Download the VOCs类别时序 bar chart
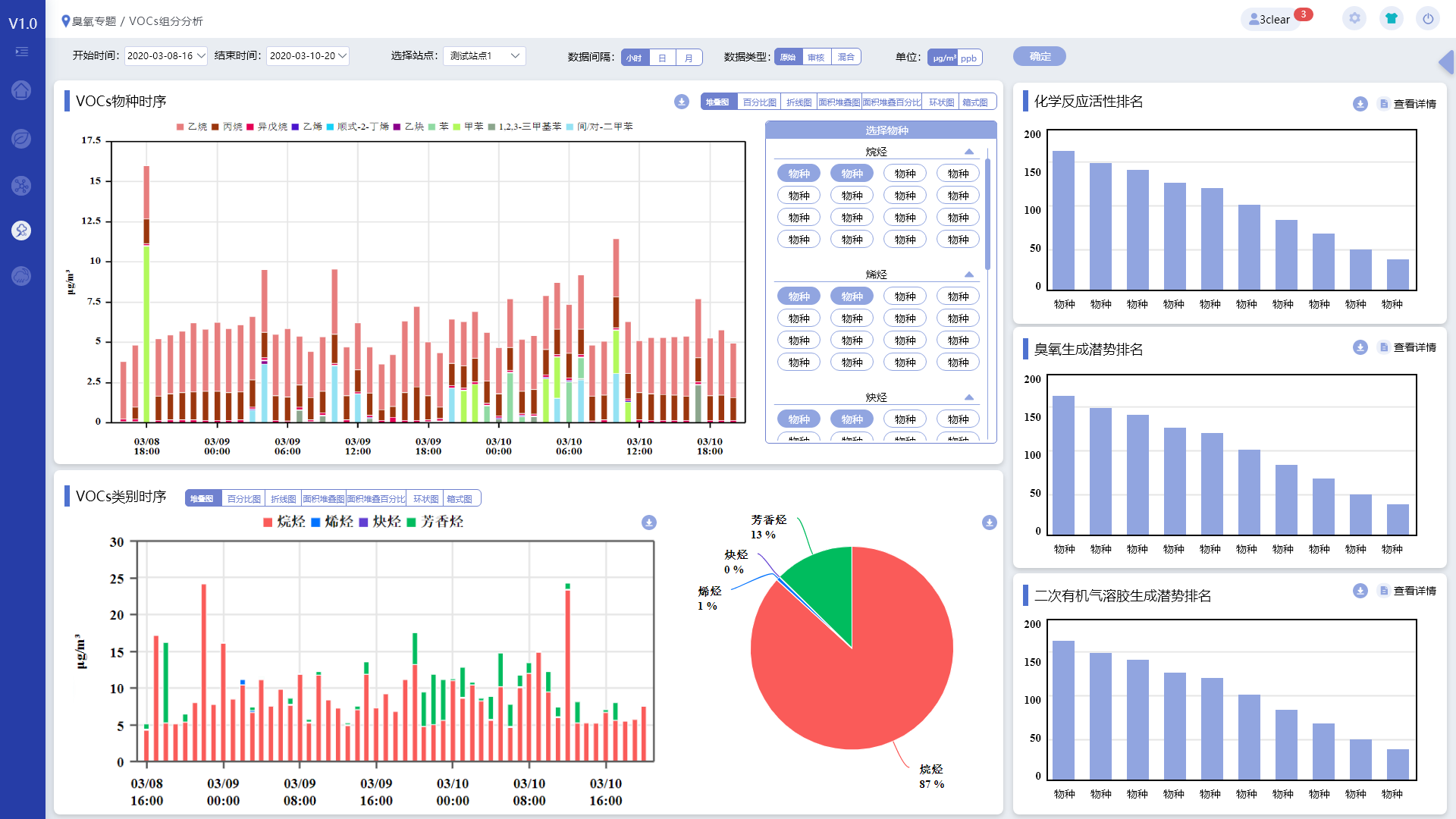This screenshot has height=819, width=1456. [x=649, y=522]
